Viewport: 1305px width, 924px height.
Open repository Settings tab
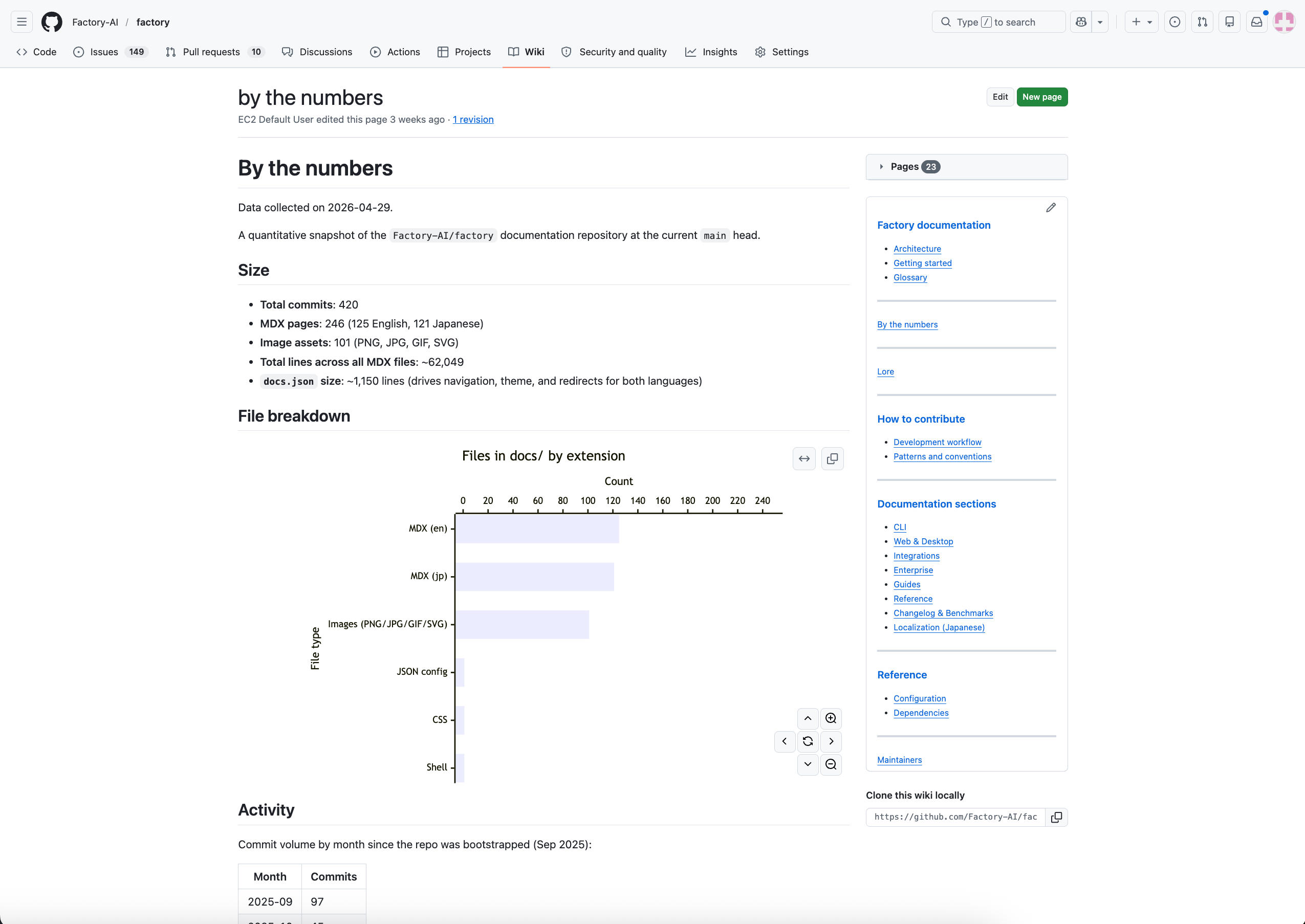tap(781, 52)
